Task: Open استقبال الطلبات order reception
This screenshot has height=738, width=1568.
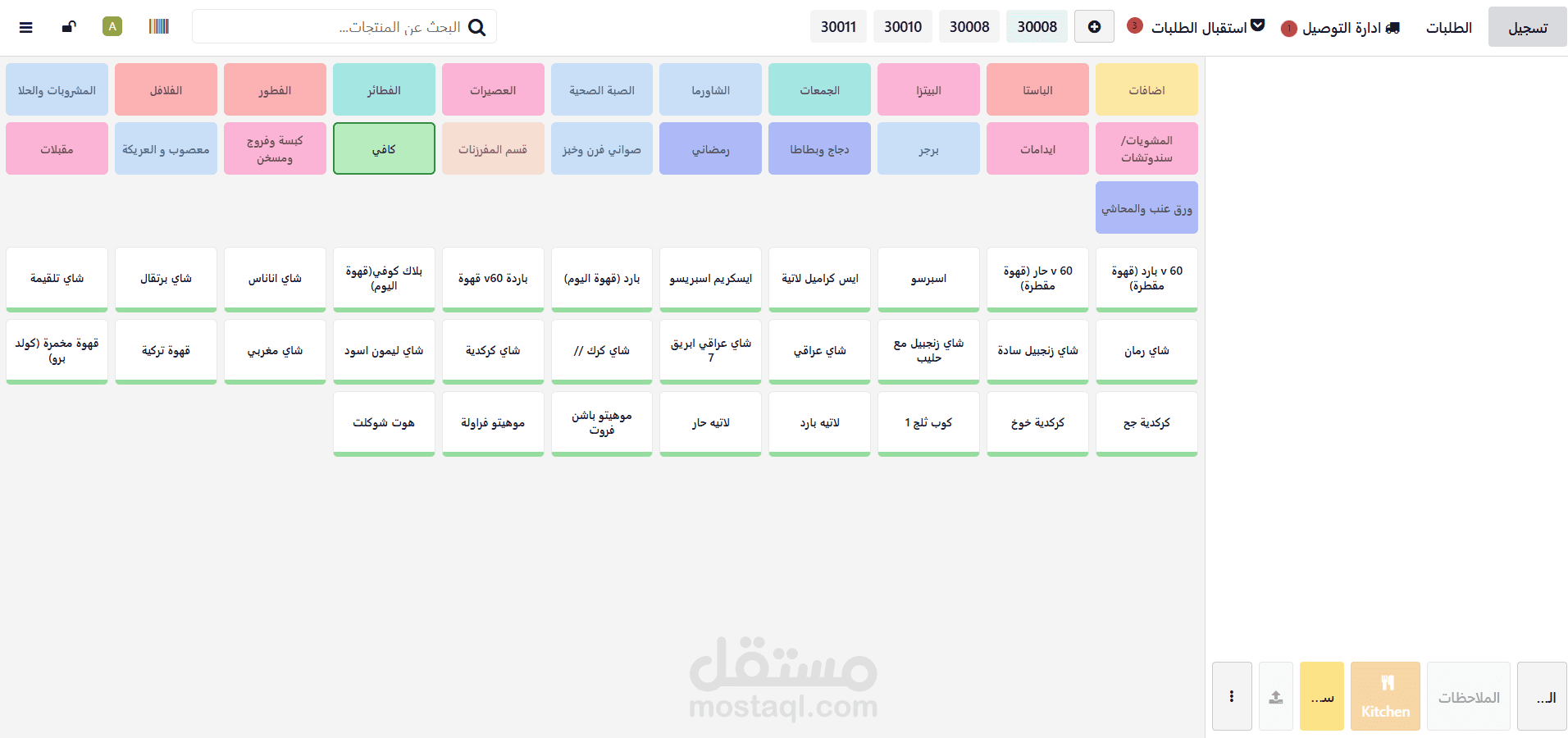Action: (1197, 27)
